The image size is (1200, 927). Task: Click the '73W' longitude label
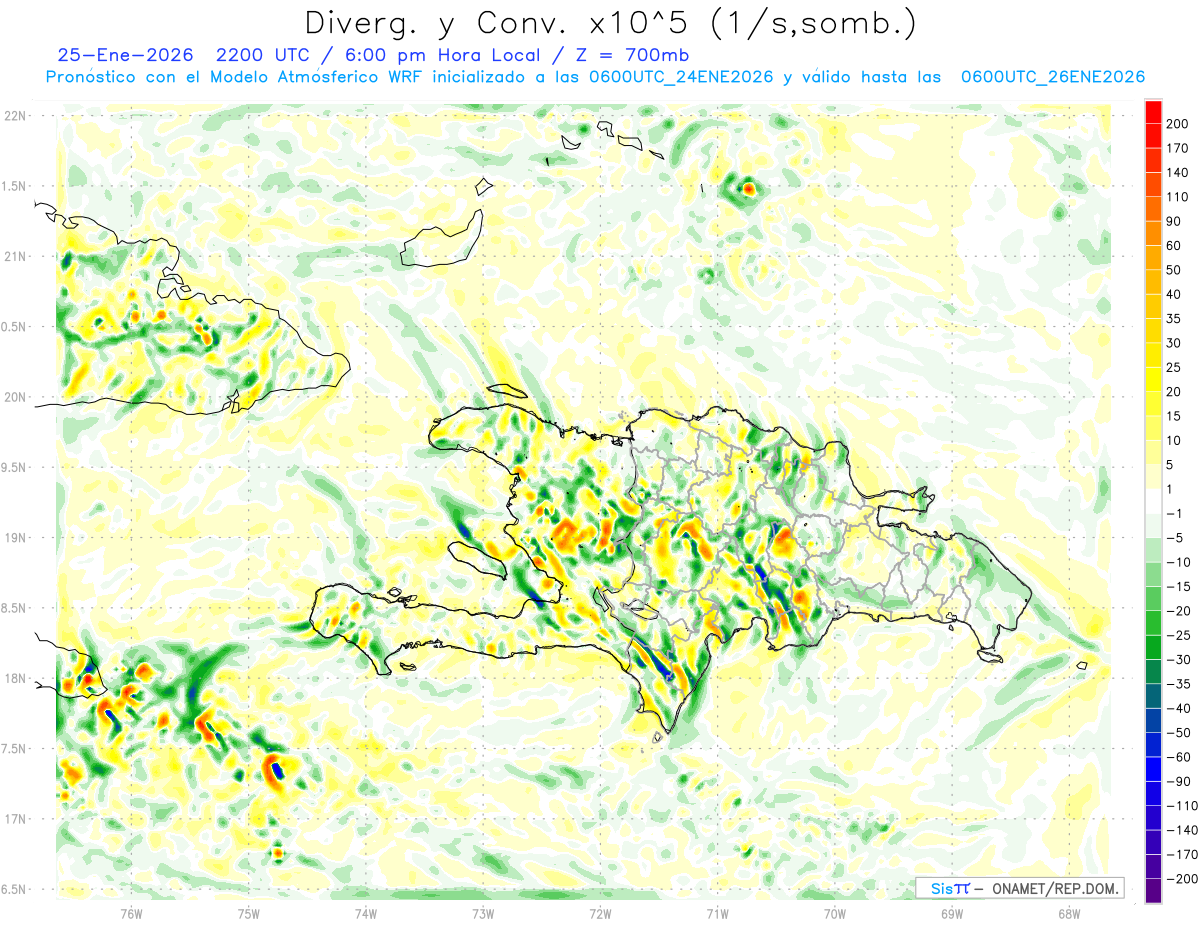(483, 915)
